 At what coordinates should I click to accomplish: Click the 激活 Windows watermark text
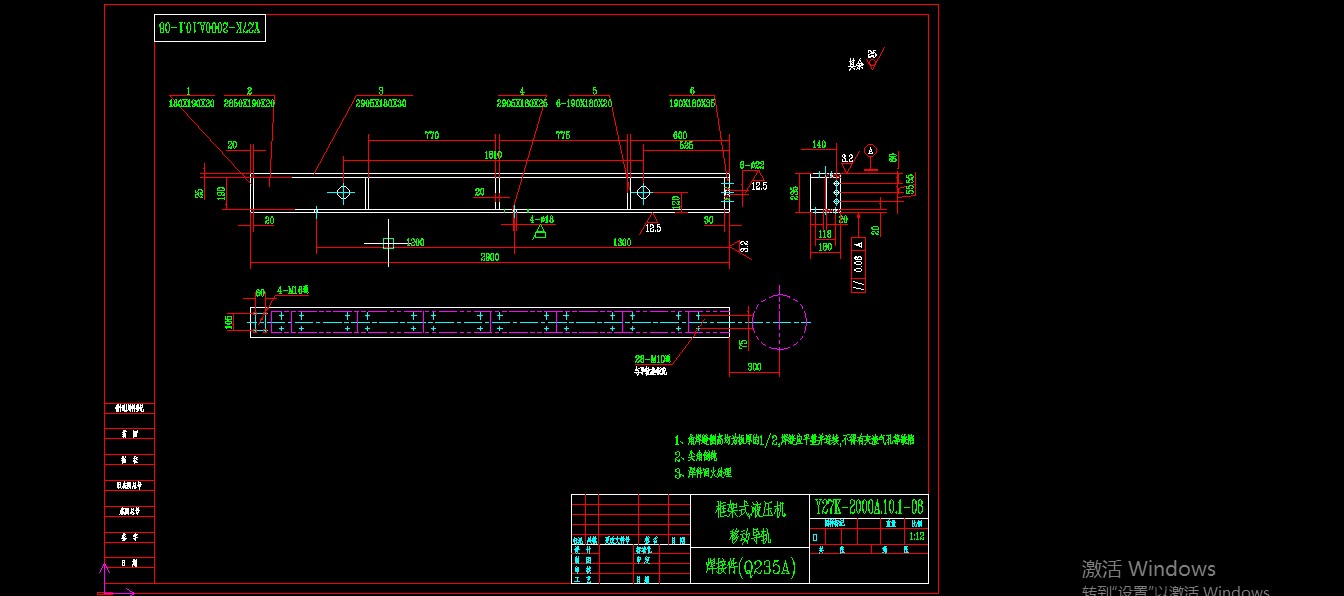coord(1148,568)
